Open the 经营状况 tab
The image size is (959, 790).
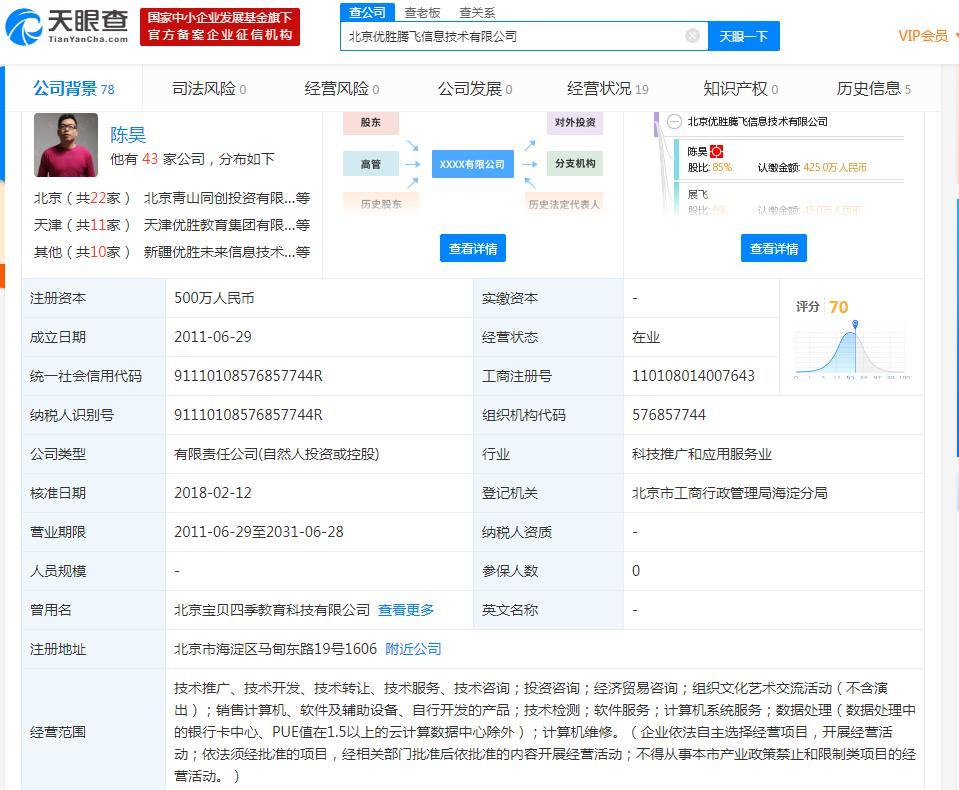tap(607, 89)
